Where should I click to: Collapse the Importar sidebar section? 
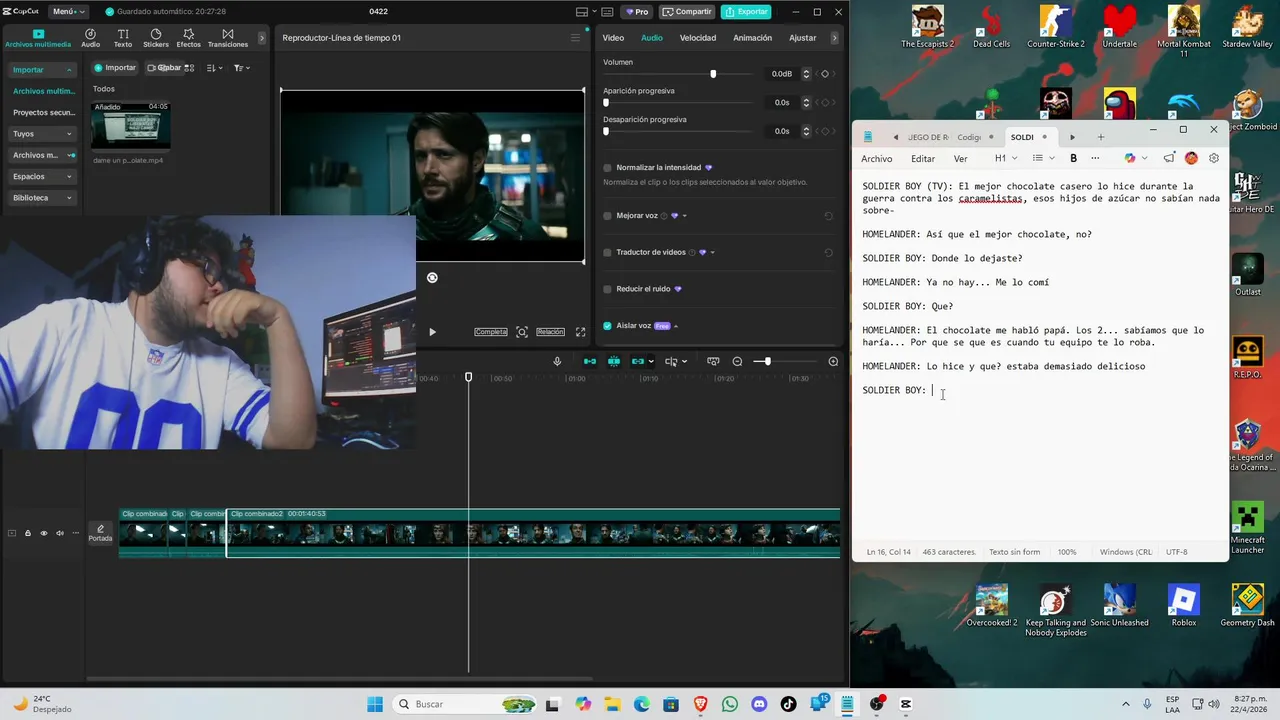70,70
